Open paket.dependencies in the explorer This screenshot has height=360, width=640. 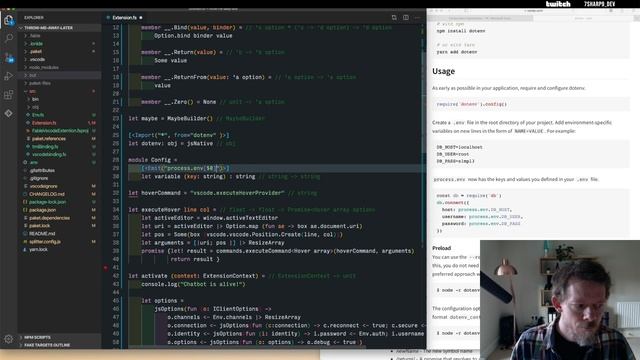(x=49, y=218)
